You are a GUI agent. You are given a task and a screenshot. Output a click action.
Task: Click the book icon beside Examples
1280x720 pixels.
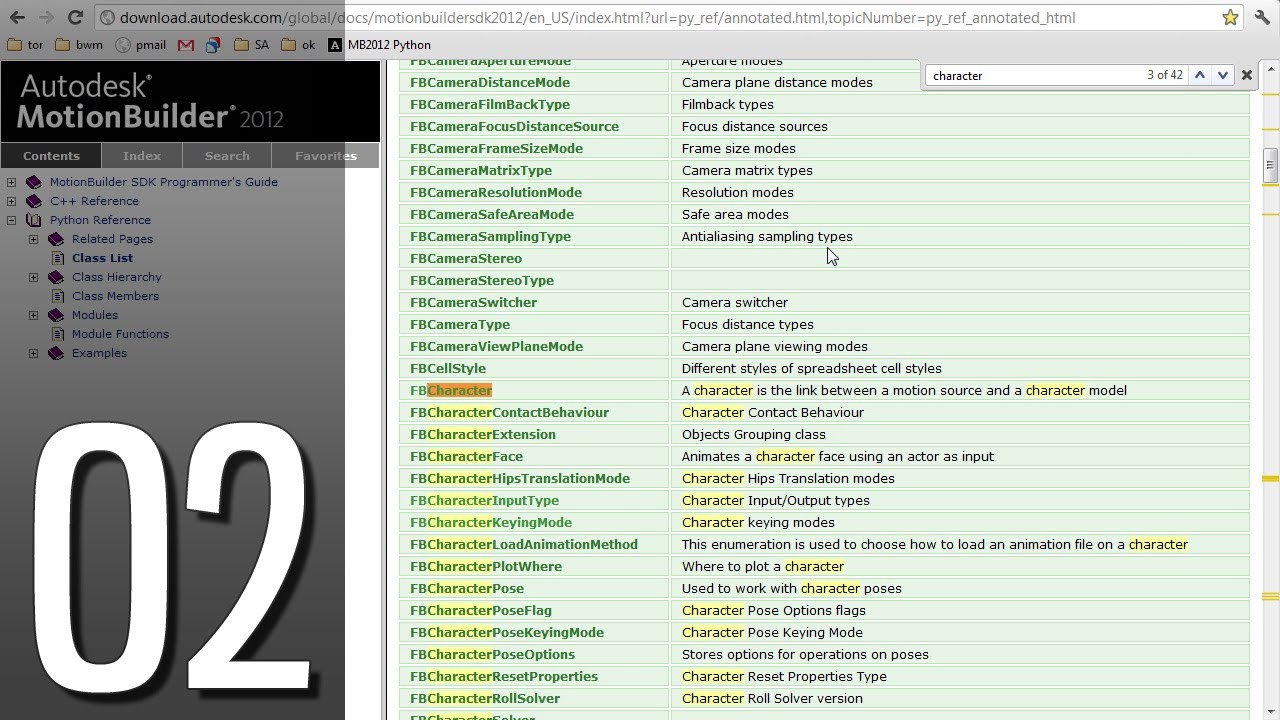[x=55, y=353]
